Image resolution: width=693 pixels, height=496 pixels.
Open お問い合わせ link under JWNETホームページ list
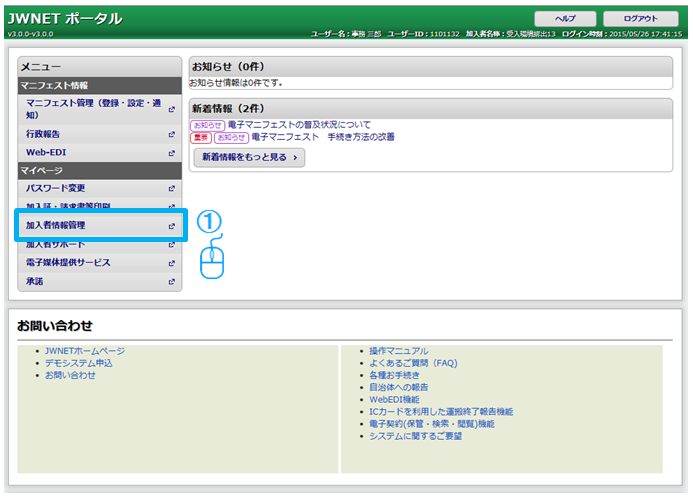coord(70,375)
